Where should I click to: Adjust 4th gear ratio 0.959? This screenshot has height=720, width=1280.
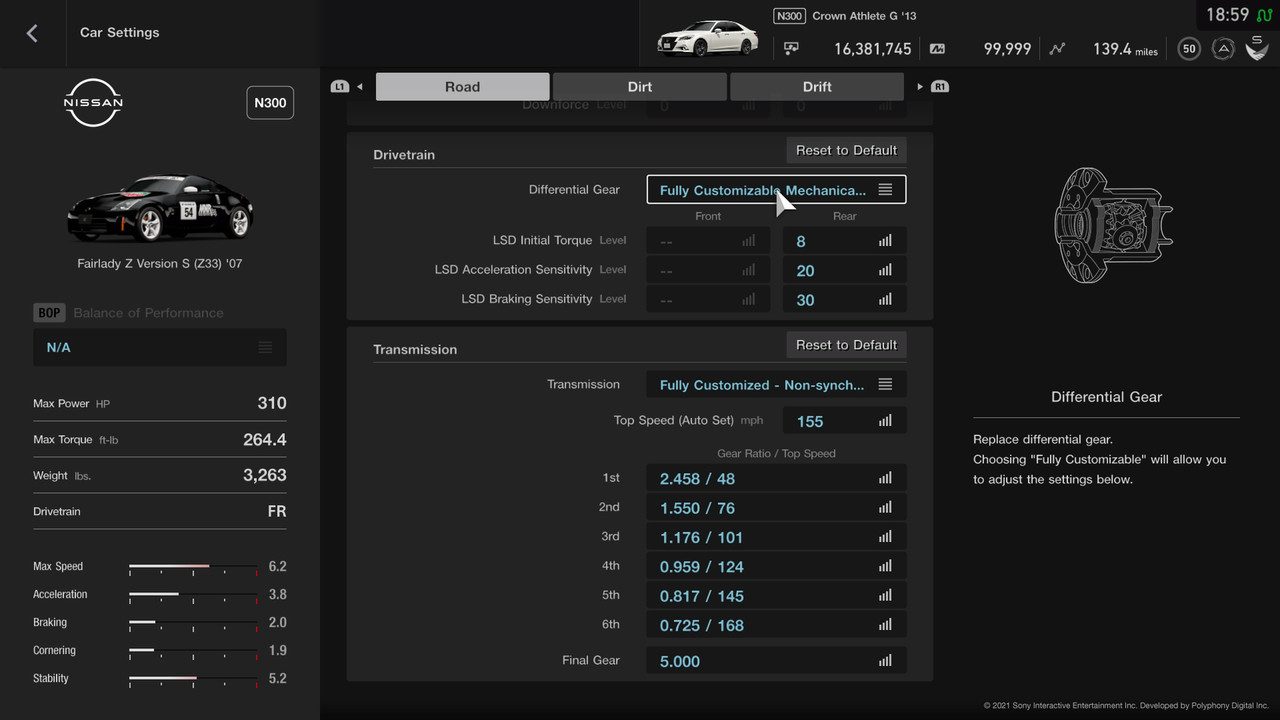[777, 566]
